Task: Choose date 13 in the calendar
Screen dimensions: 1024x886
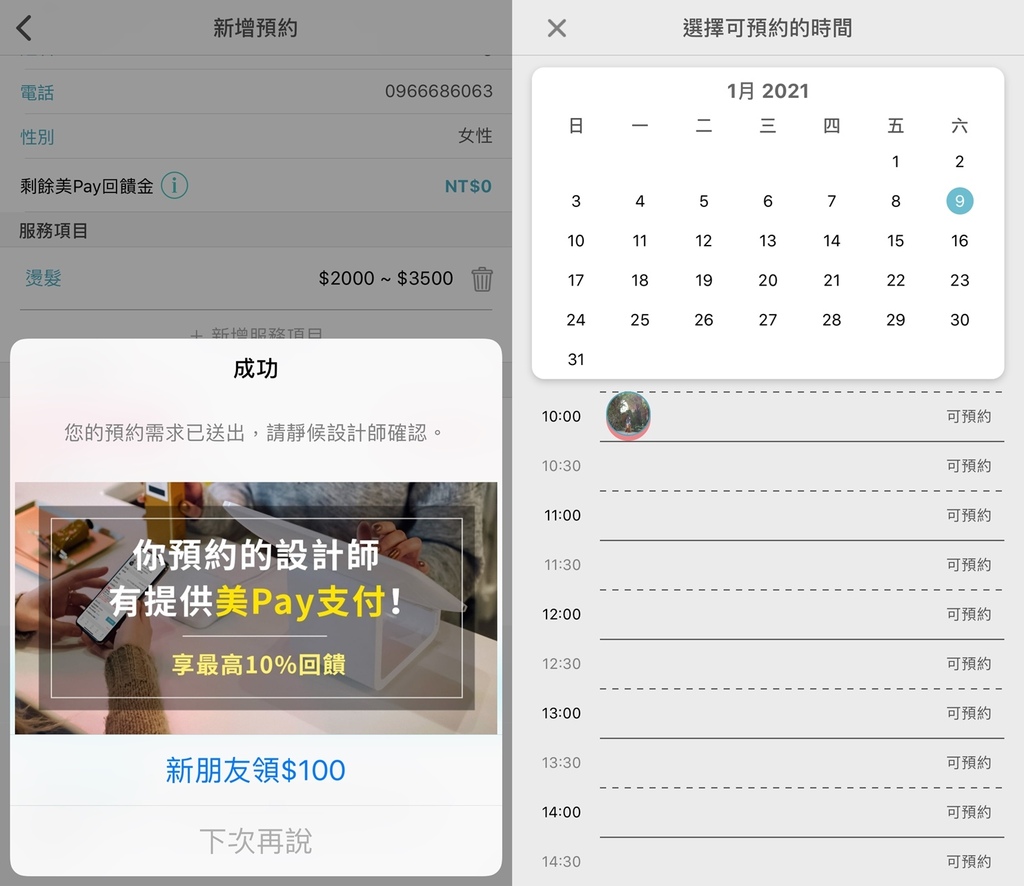Action: click(x=767, y=241)
